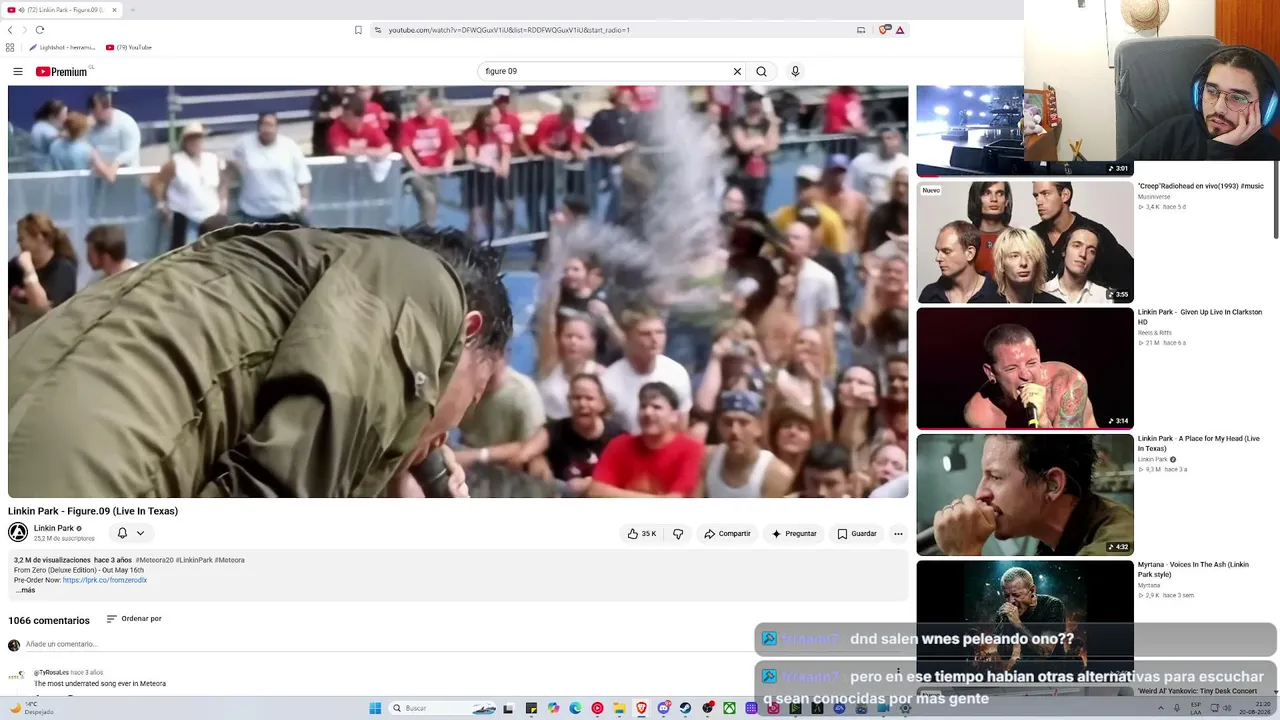
Task: Click the '1066 comentarios' heading
Action: [49, 620]
